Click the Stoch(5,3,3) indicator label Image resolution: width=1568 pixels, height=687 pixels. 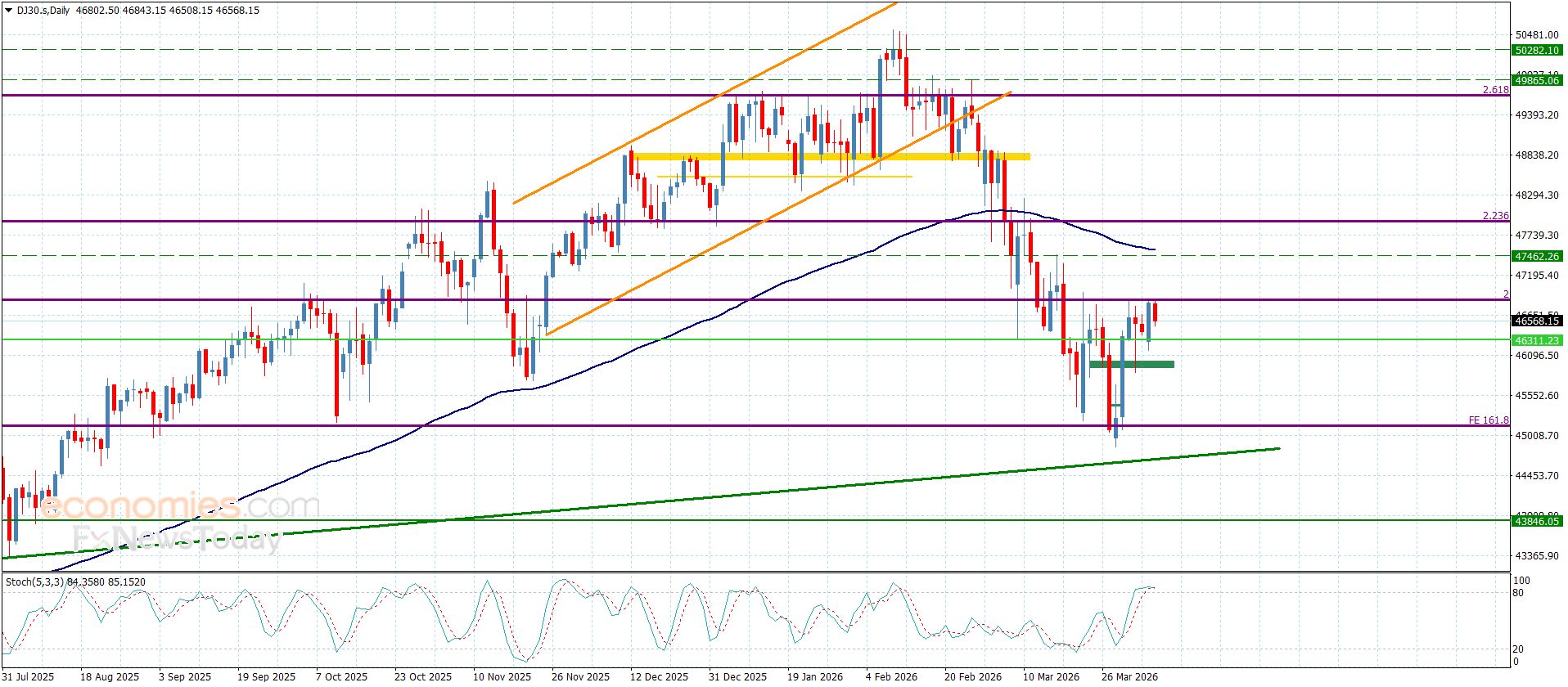point(36,582)
